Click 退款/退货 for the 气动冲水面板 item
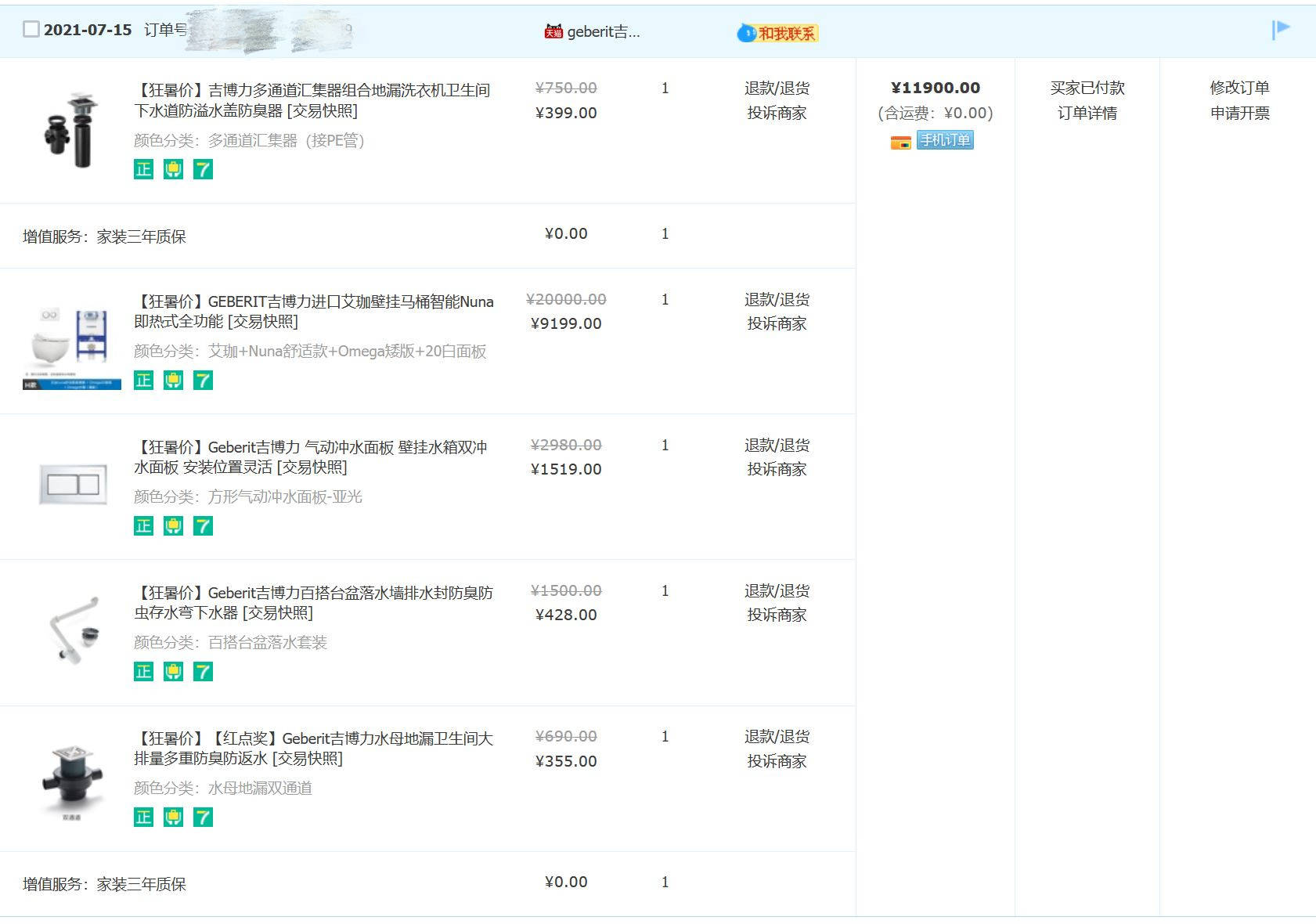This screenshot has width=1316, height=924. pyautogui.click(x=777, y=446)
